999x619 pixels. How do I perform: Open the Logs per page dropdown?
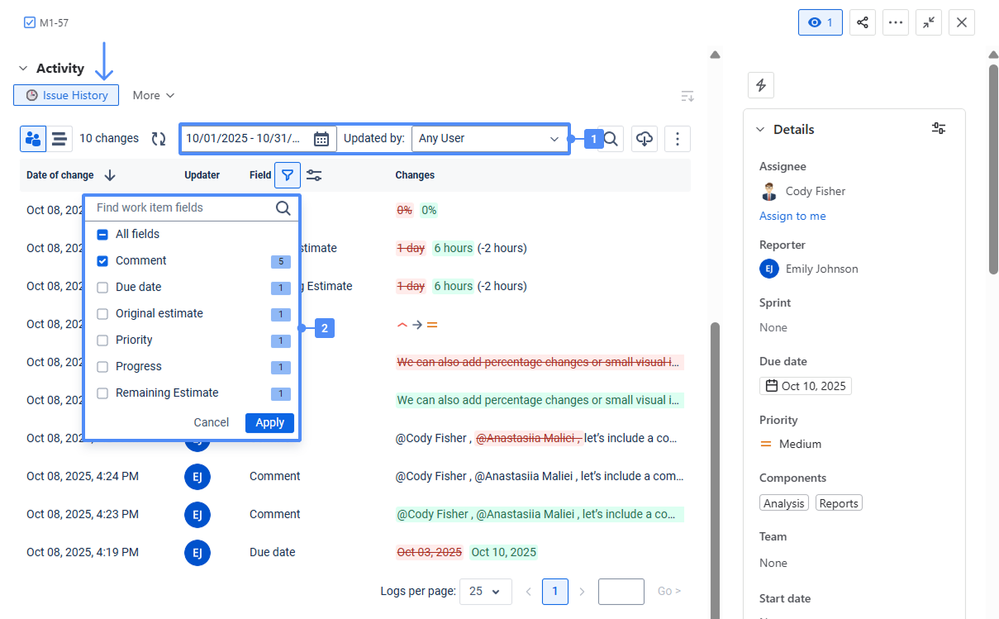point(485,591)
